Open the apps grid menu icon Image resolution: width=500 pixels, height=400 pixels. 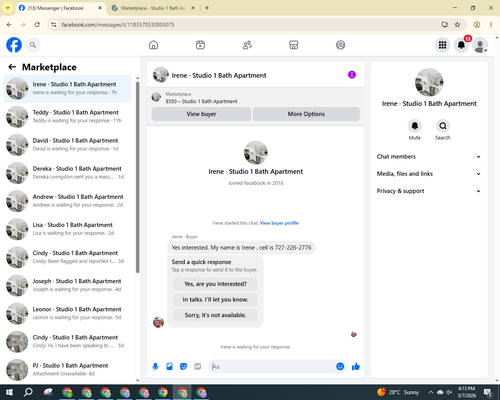tap(442, 45)
